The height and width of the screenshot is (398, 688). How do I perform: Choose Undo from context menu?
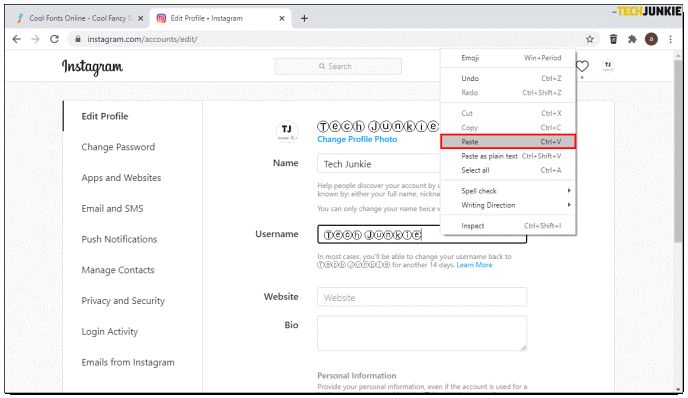pyautogui.click(x=508, y=79)
